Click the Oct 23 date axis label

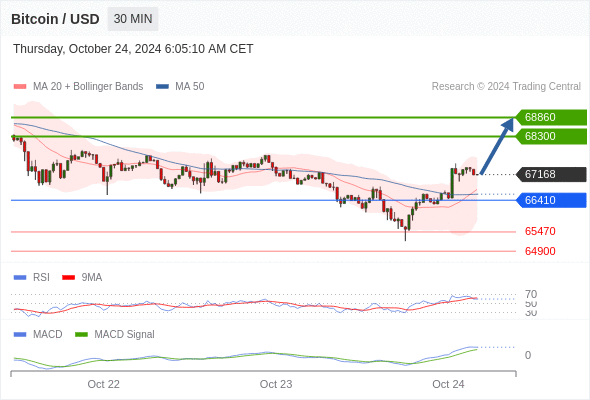(276, 384)
